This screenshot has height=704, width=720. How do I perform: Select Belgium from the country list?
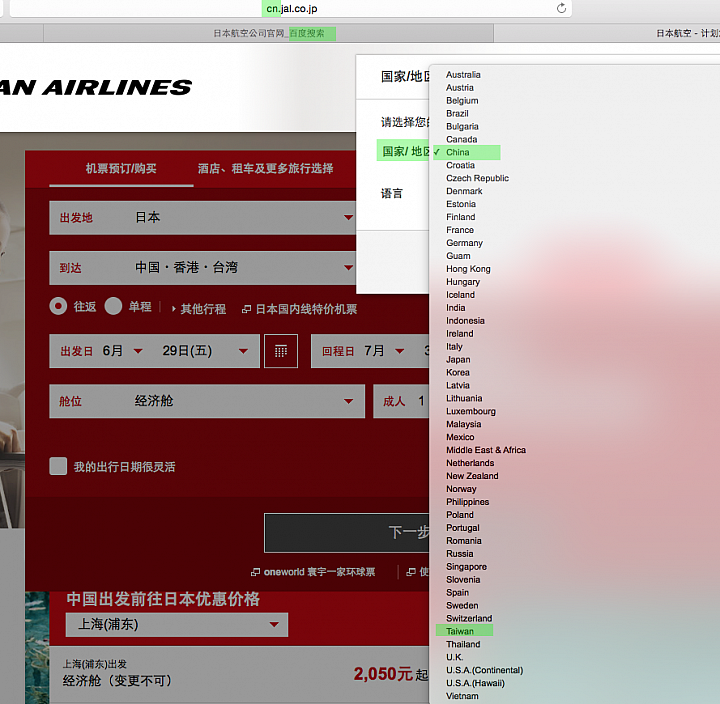(x=462, y=100)
